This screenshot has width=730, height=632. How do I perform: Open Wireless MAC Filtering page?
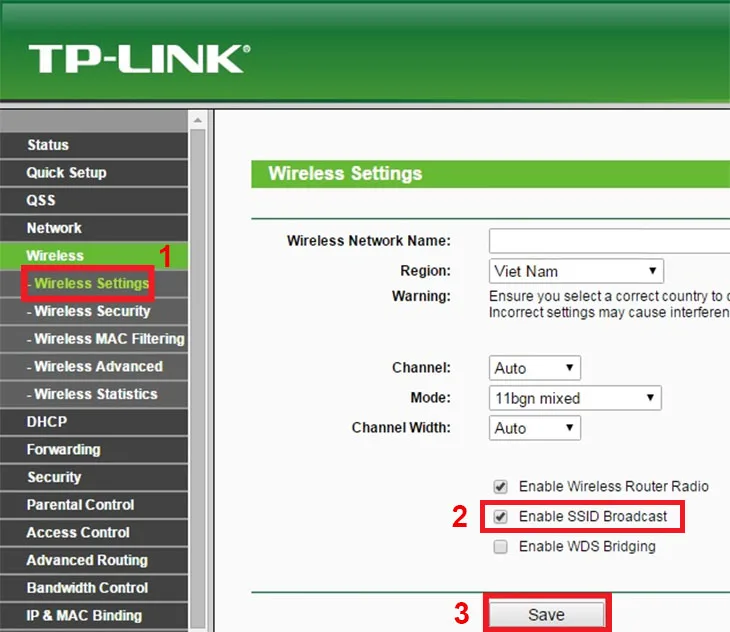(x=94, y=339)
